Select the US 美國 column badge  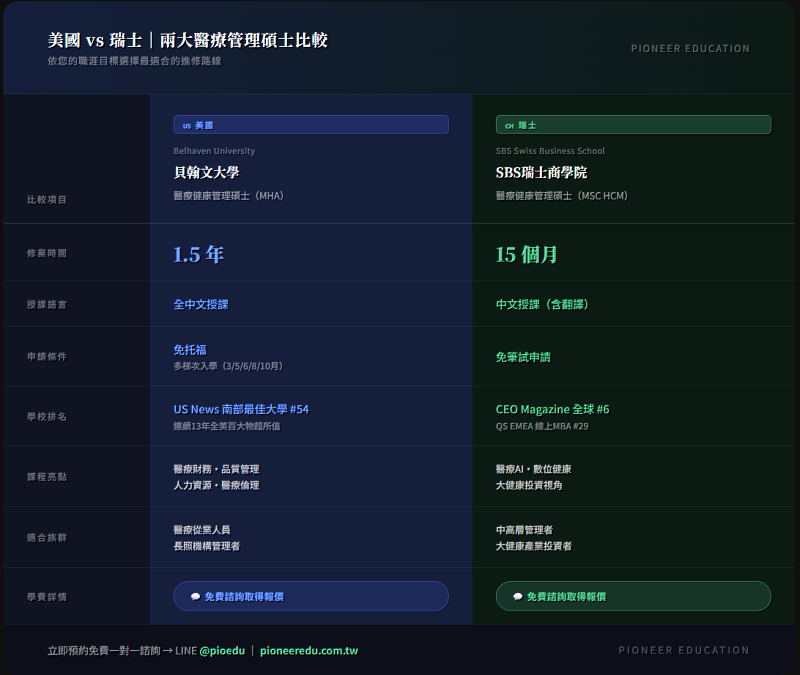[310, 124]
